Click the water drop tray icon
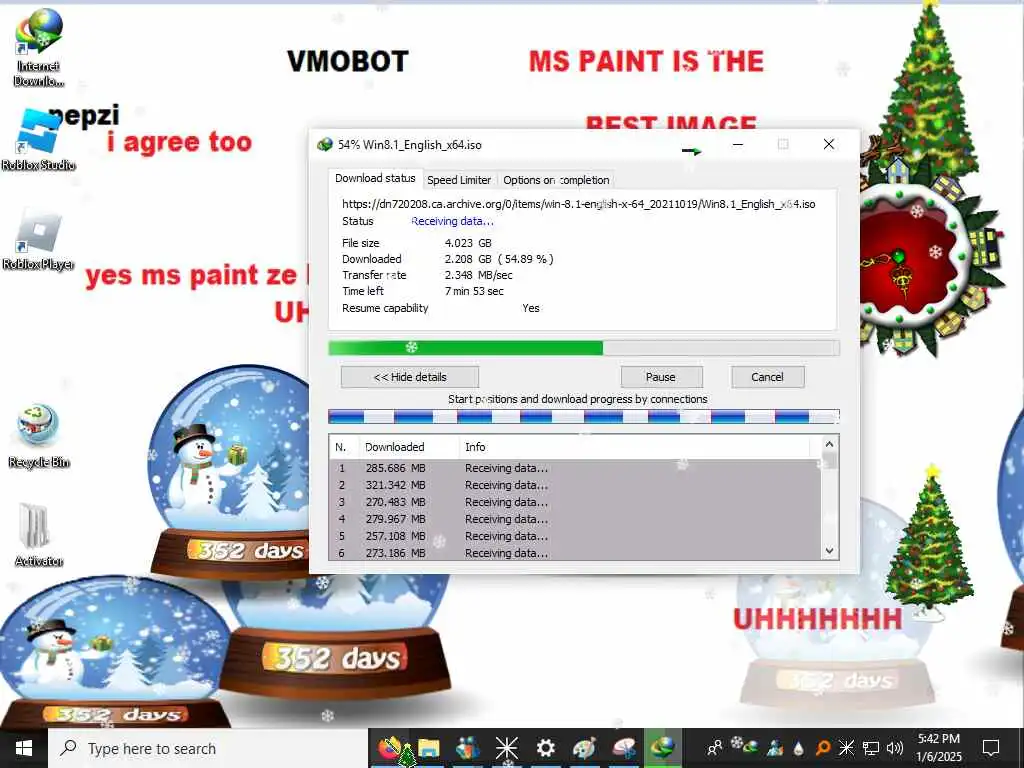 [x=799, y=748]
